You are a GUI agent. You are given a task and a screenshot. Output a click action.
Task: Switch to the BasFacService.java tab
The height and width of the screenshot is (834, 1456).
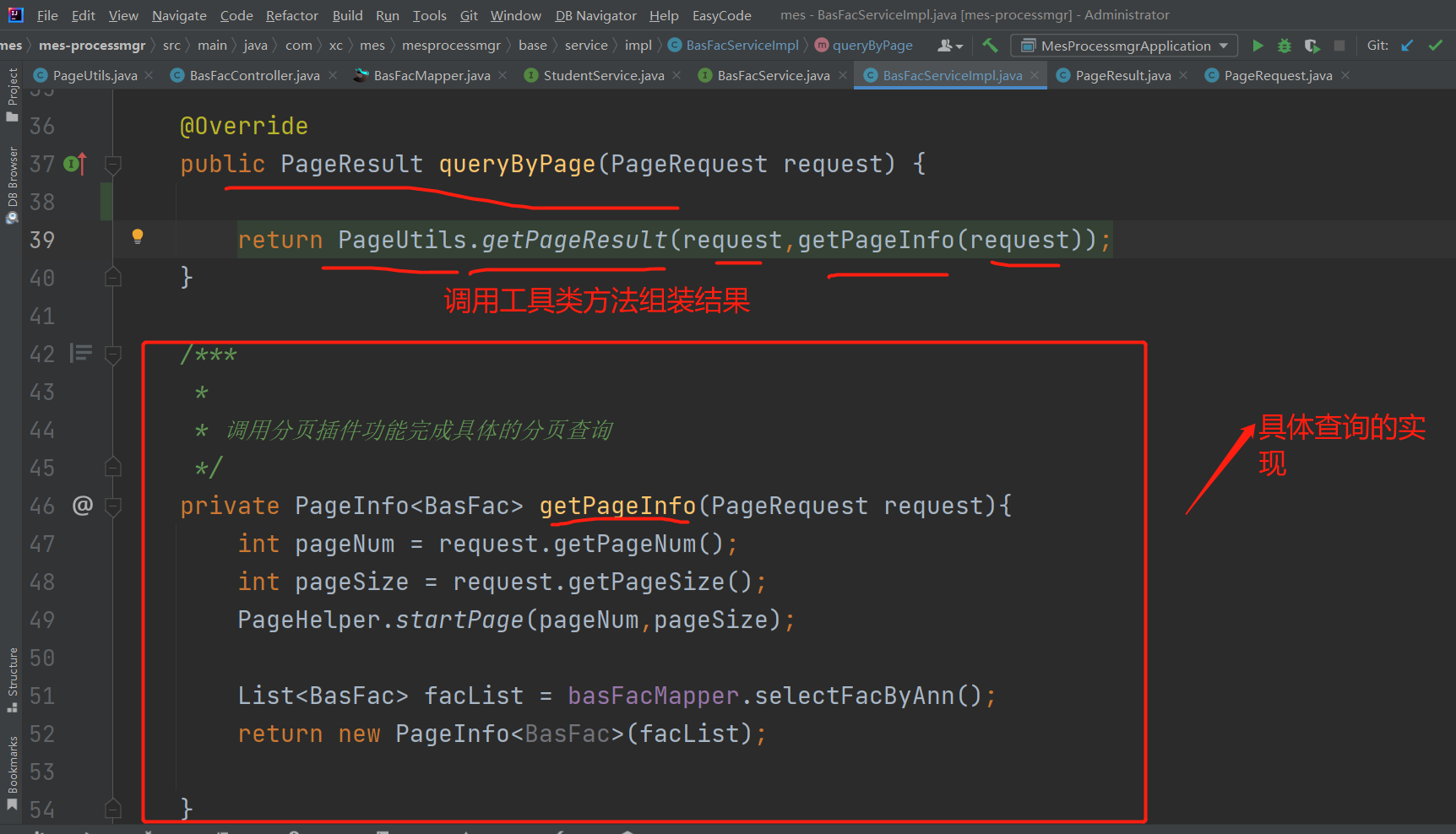[x=774, y=75]
